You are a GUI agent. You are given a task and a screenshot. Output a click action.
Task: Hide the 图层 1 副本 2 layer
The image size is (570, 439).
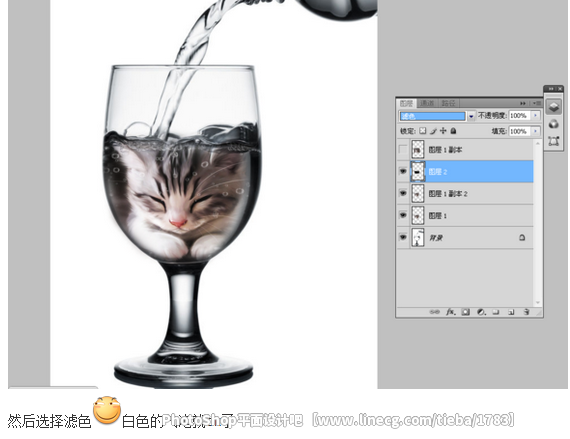tap(403, 193)
